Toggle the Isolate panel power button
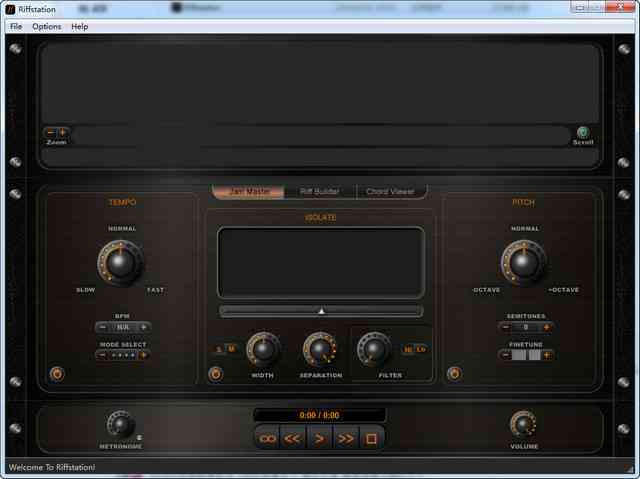 215,374
